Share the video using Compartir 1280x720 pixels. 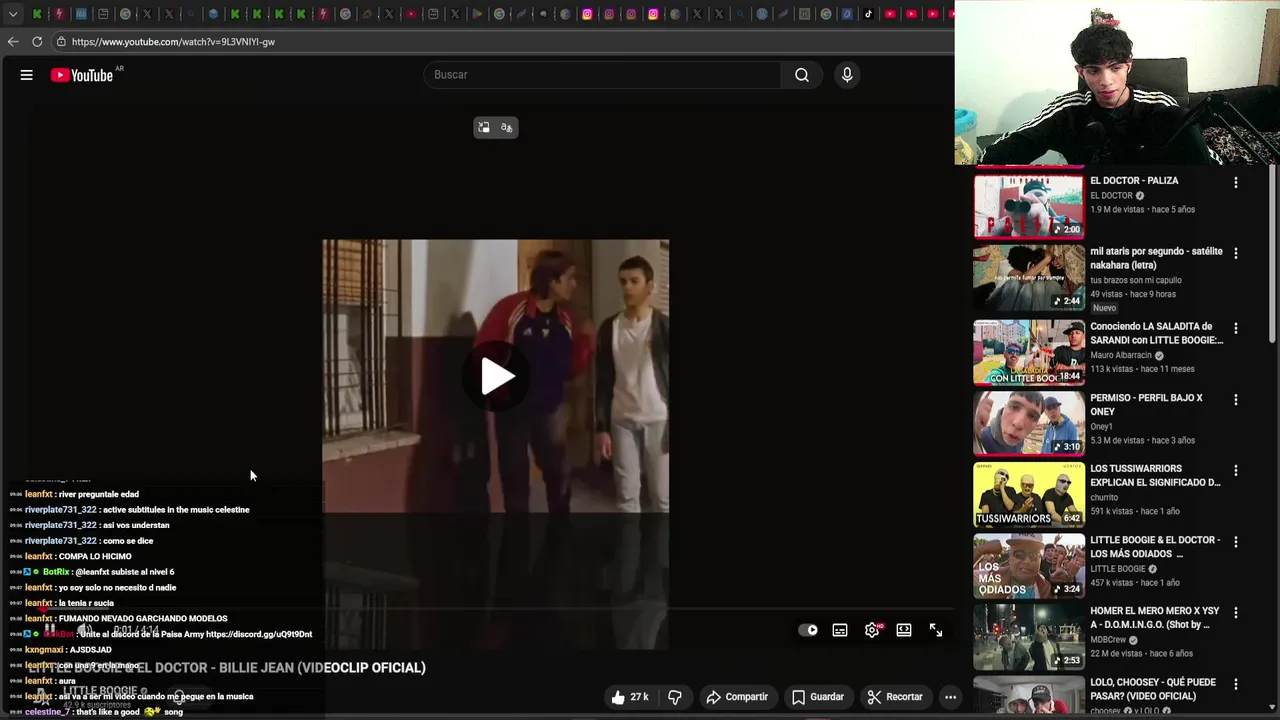738,697
